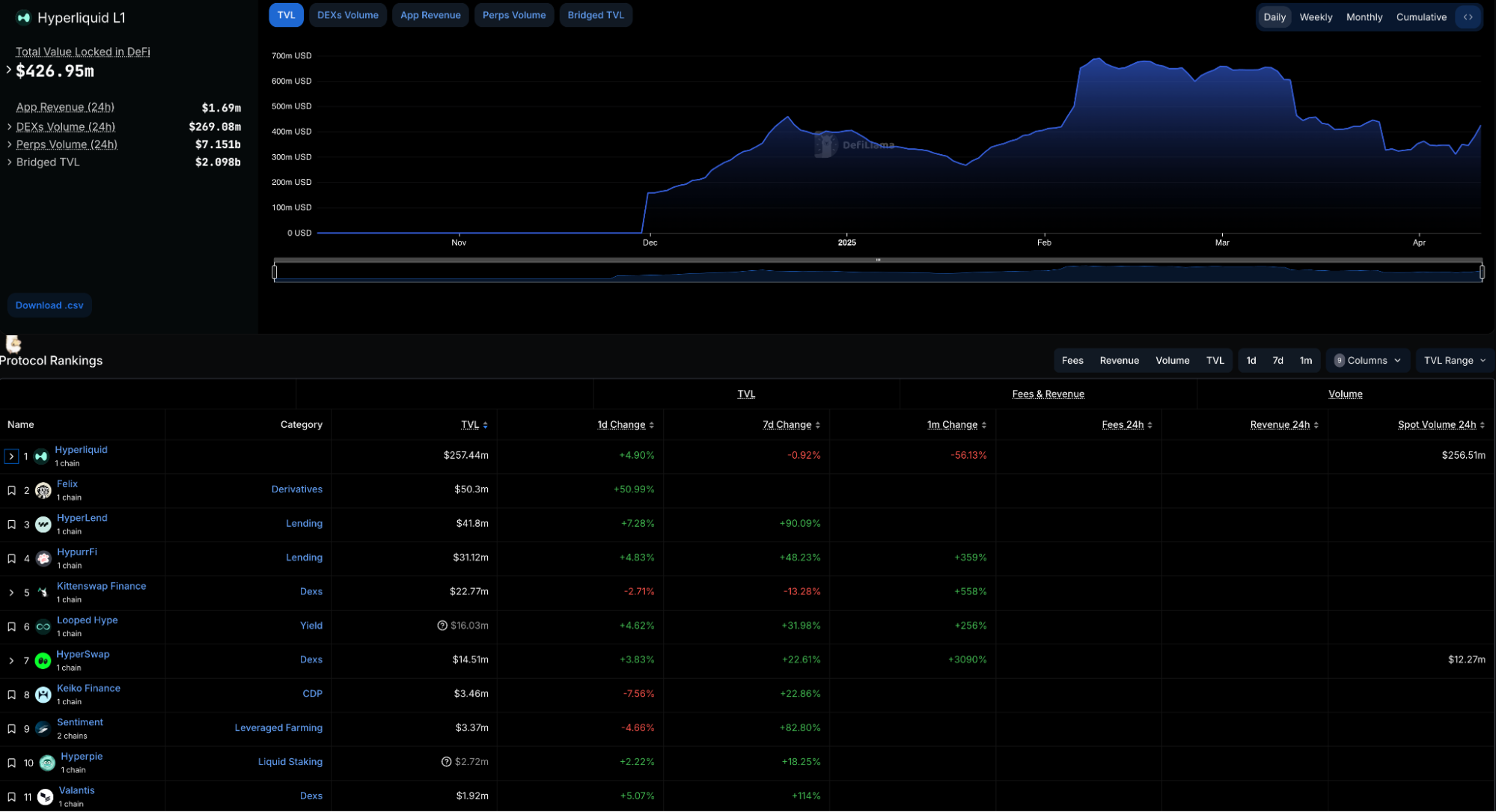
Task: Bookmark the Keiko Finance row
Action: [11, 695]
